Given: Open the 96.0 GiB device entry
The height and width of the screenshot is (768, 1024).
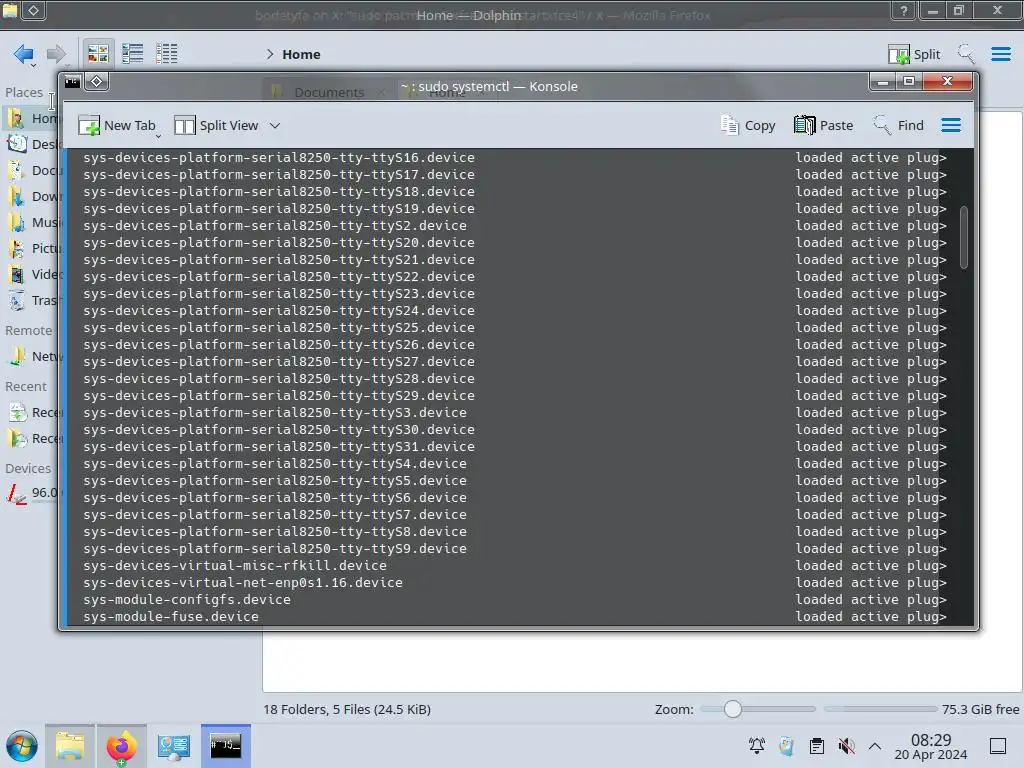Looking at the screenshot, I should point(33,493).
